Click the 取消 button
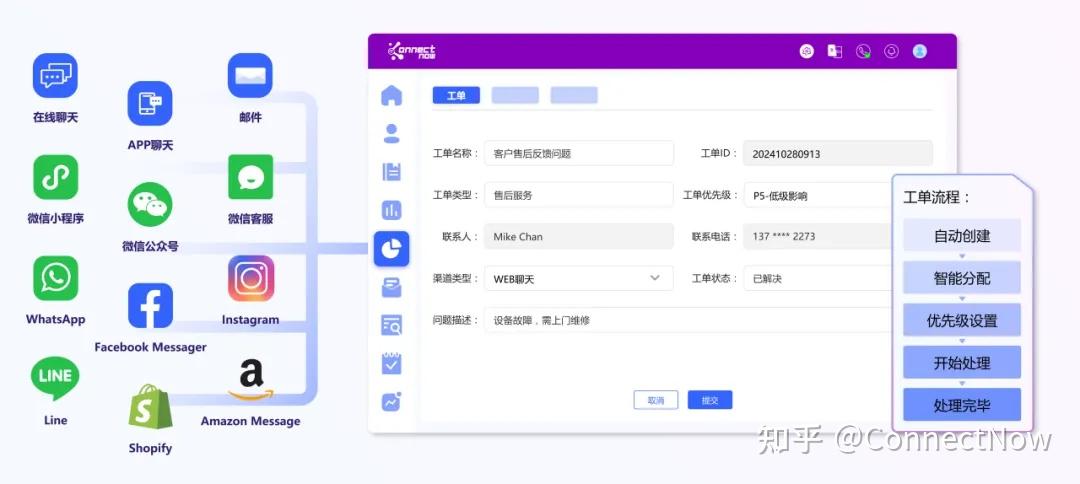The width and height of the screenshot is (1080, 484). pos(656,400)
